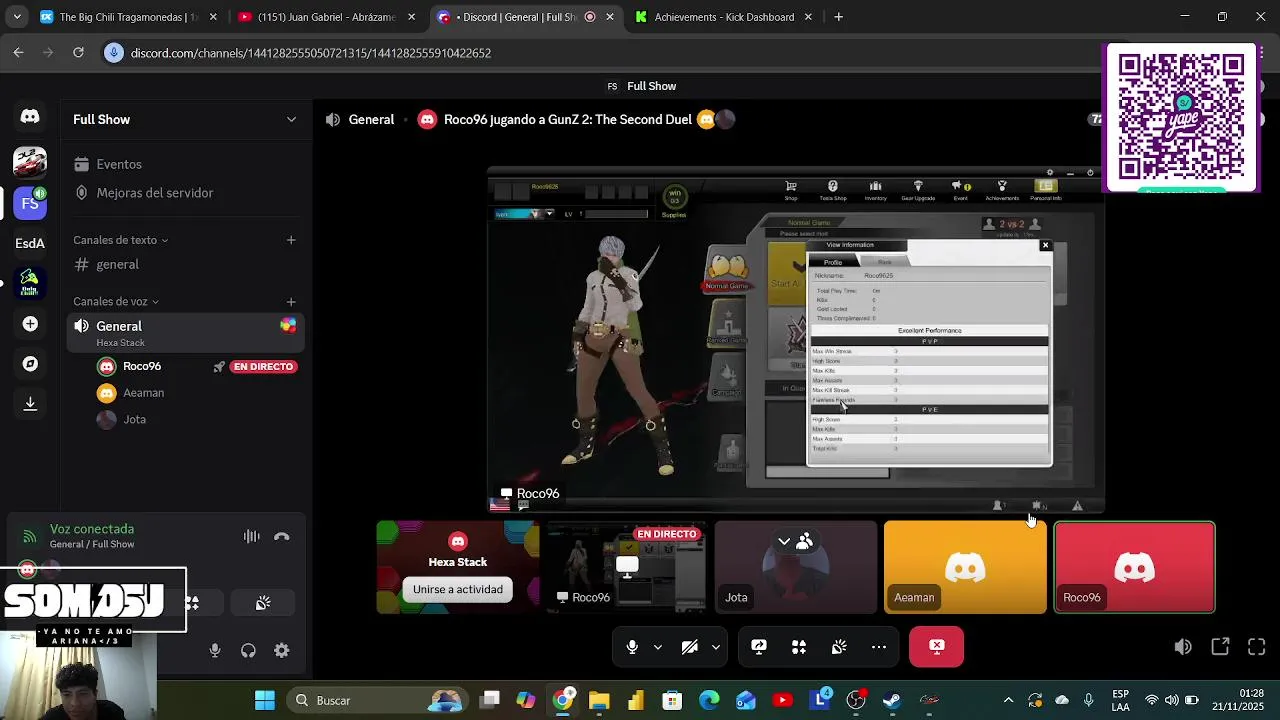
Task: Go back in browser history
Action: (18, 53)
